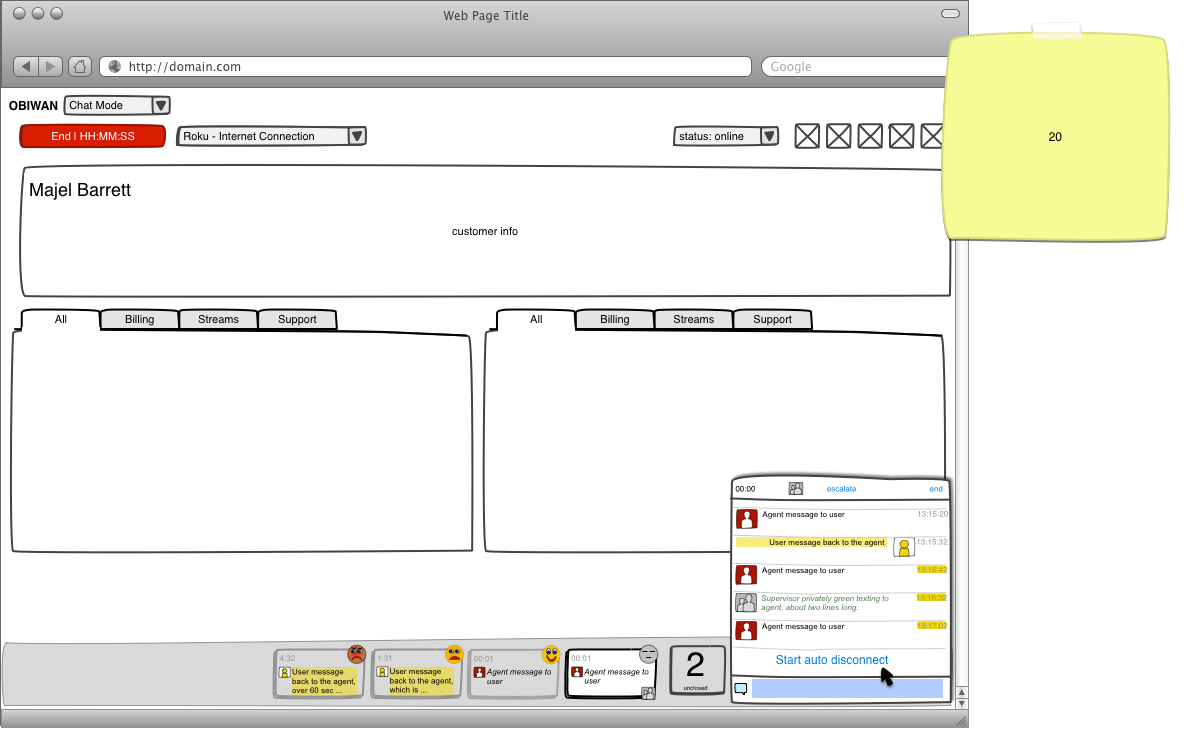
Task: Click the chat message input field
Action: point(847,689)
